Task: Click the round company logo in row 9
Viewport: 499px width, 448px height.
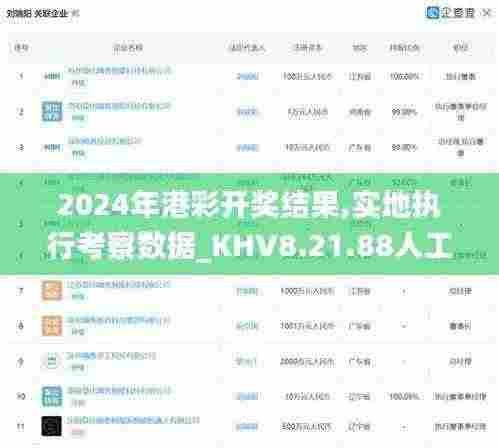Action: point(52,361)
